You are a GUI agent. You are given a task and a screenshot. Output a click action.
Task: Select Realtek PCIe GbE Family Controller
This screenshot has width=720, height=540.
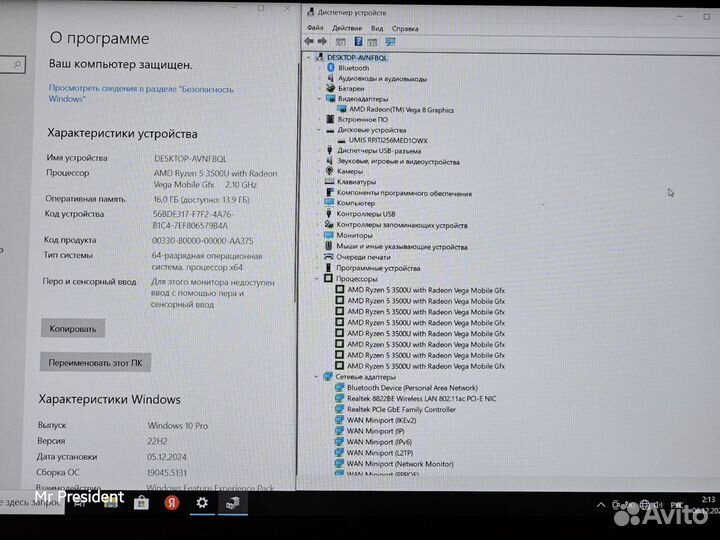pos(401,409)
